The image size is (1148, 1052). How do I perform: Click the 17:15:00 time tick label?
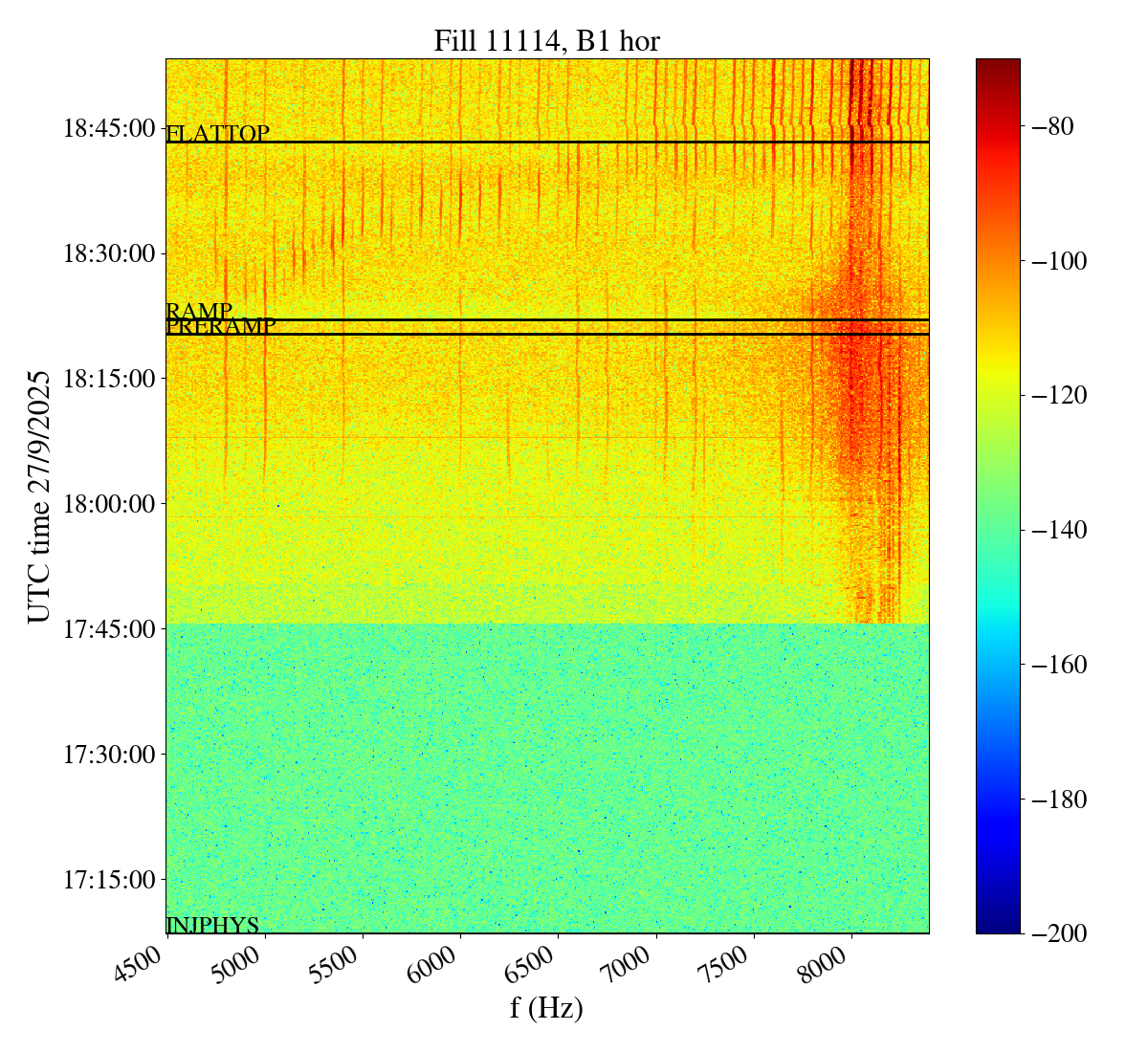click(108, 879)
